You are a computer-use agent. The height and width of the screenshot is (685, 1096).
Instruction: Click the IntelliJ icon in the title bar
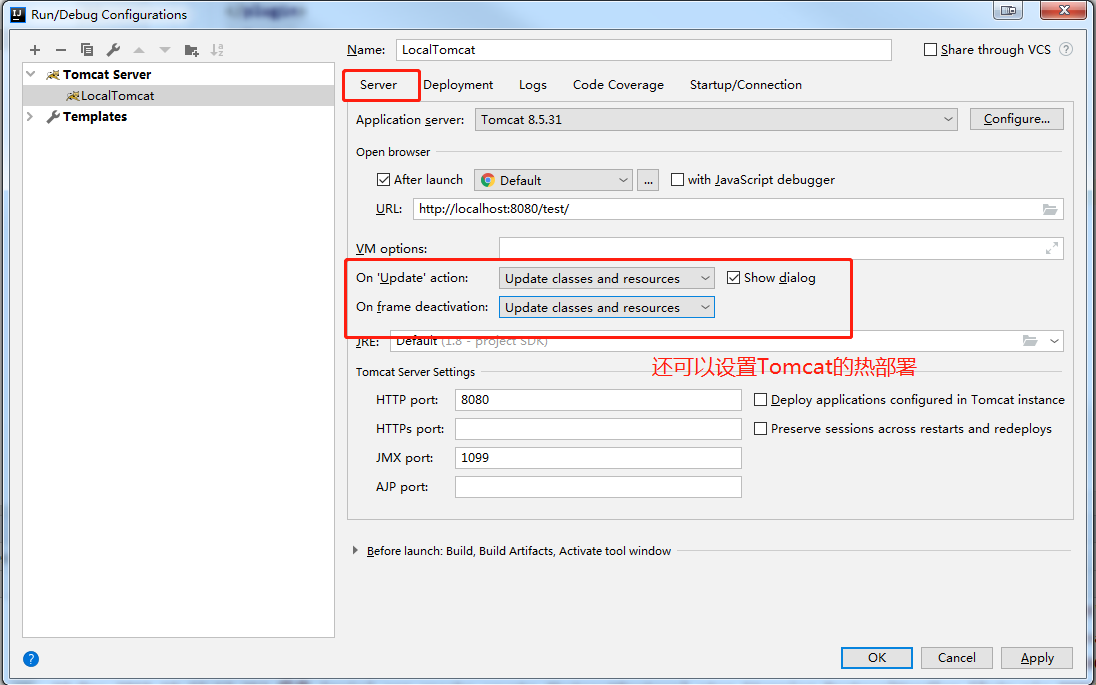[x=18, y=14]
